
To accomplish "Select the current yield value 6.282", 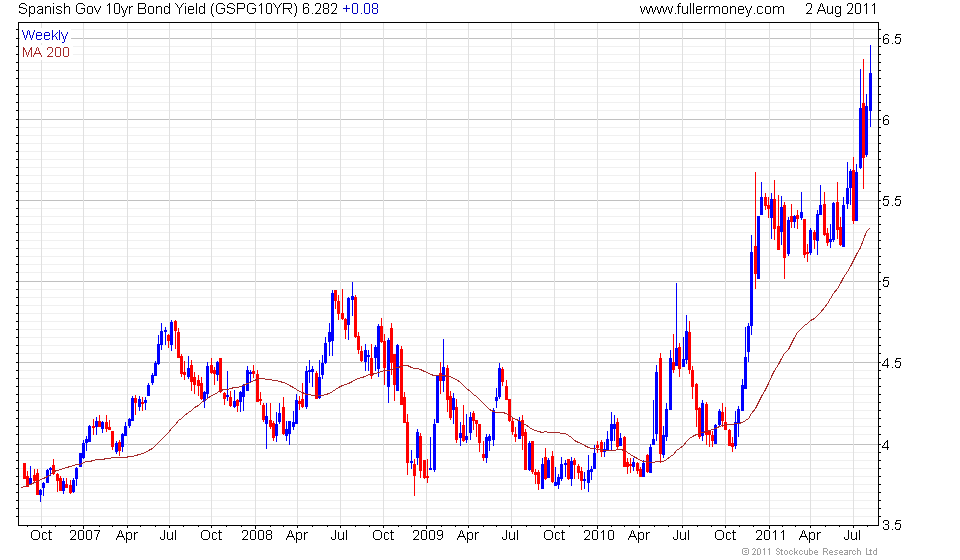I will click(320, 9).
